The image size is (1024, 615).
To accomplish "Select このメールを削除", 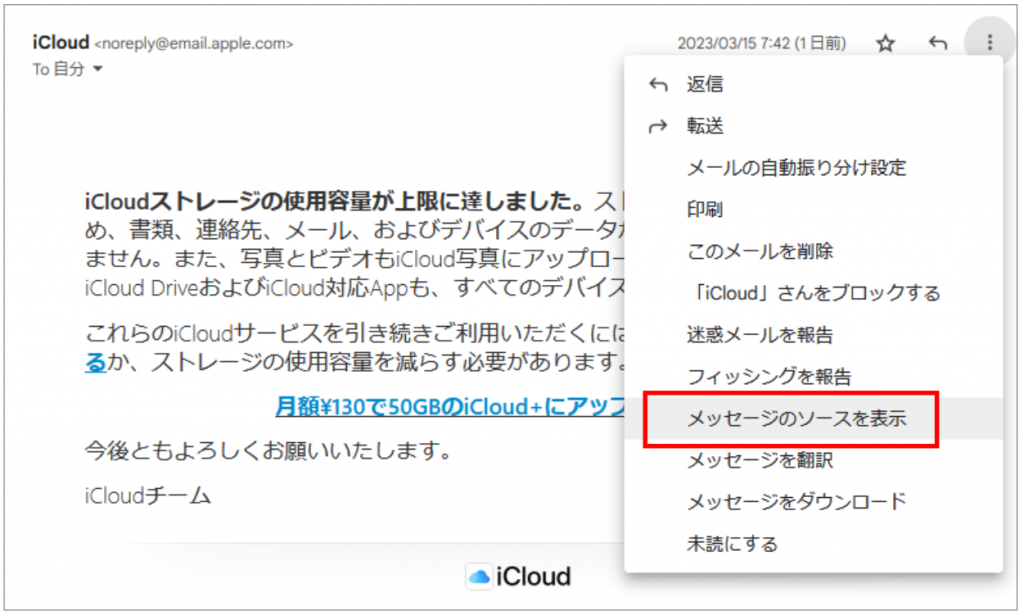I will tap(813, 251).
